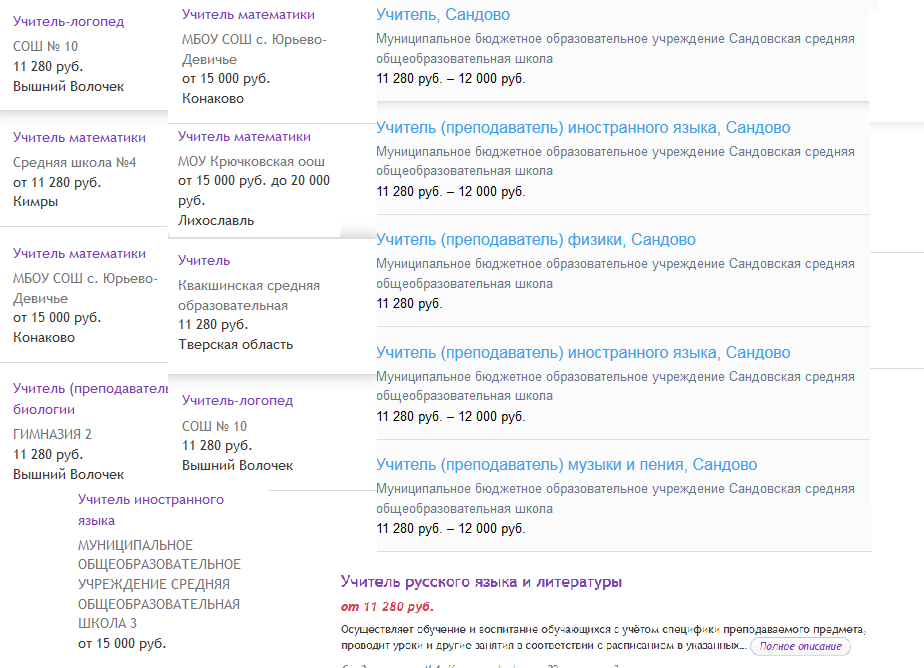Click the city name 'Кимры'
The height and width of the screenshot is (668, 924).
point(35,201)
